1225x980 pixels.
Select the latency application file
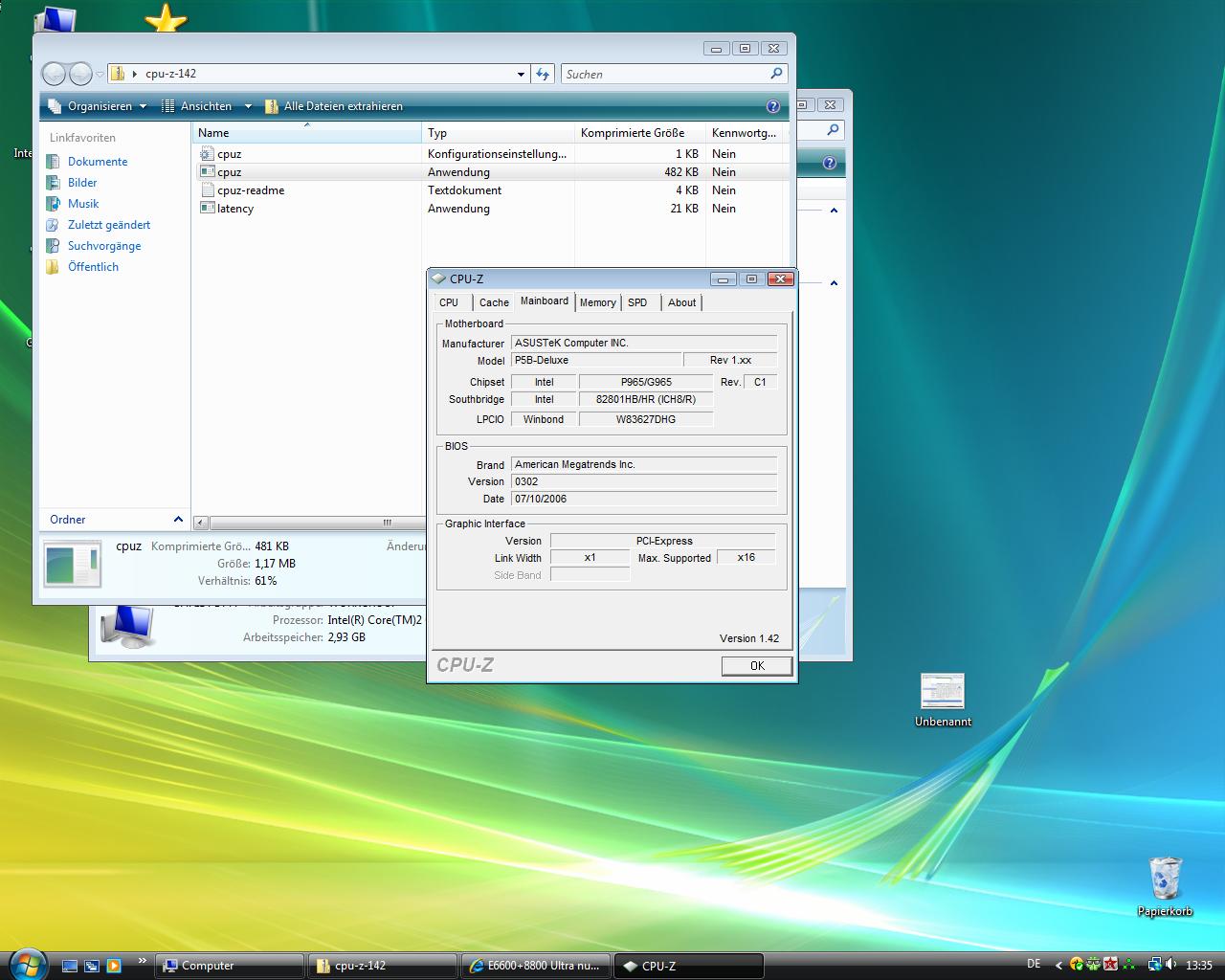pyautogui.click(x=234, y=209)
